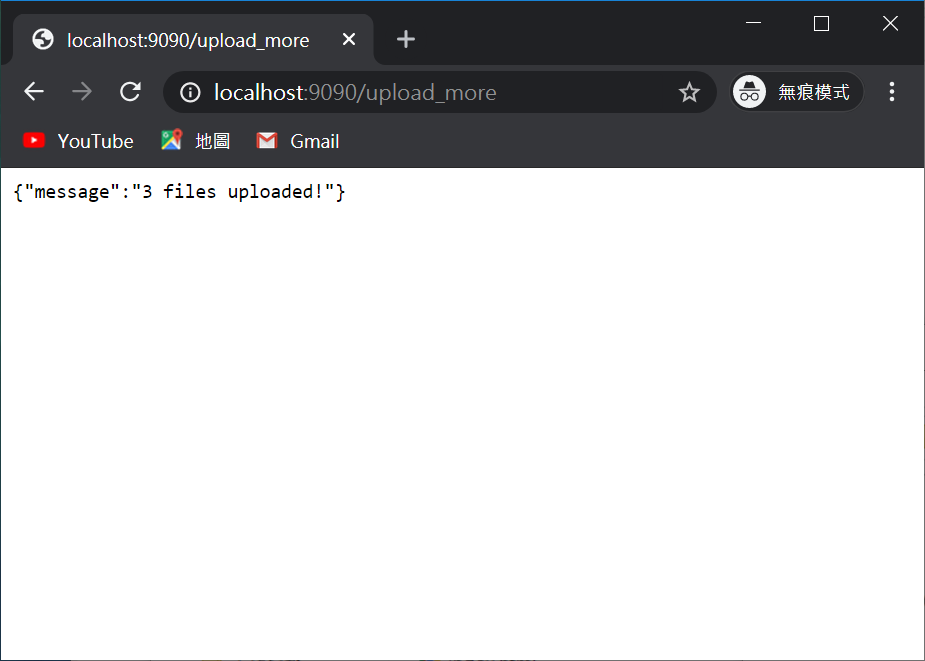Close the browser window
The height and width of the screenshot is (661, 925).
[890, 23]
